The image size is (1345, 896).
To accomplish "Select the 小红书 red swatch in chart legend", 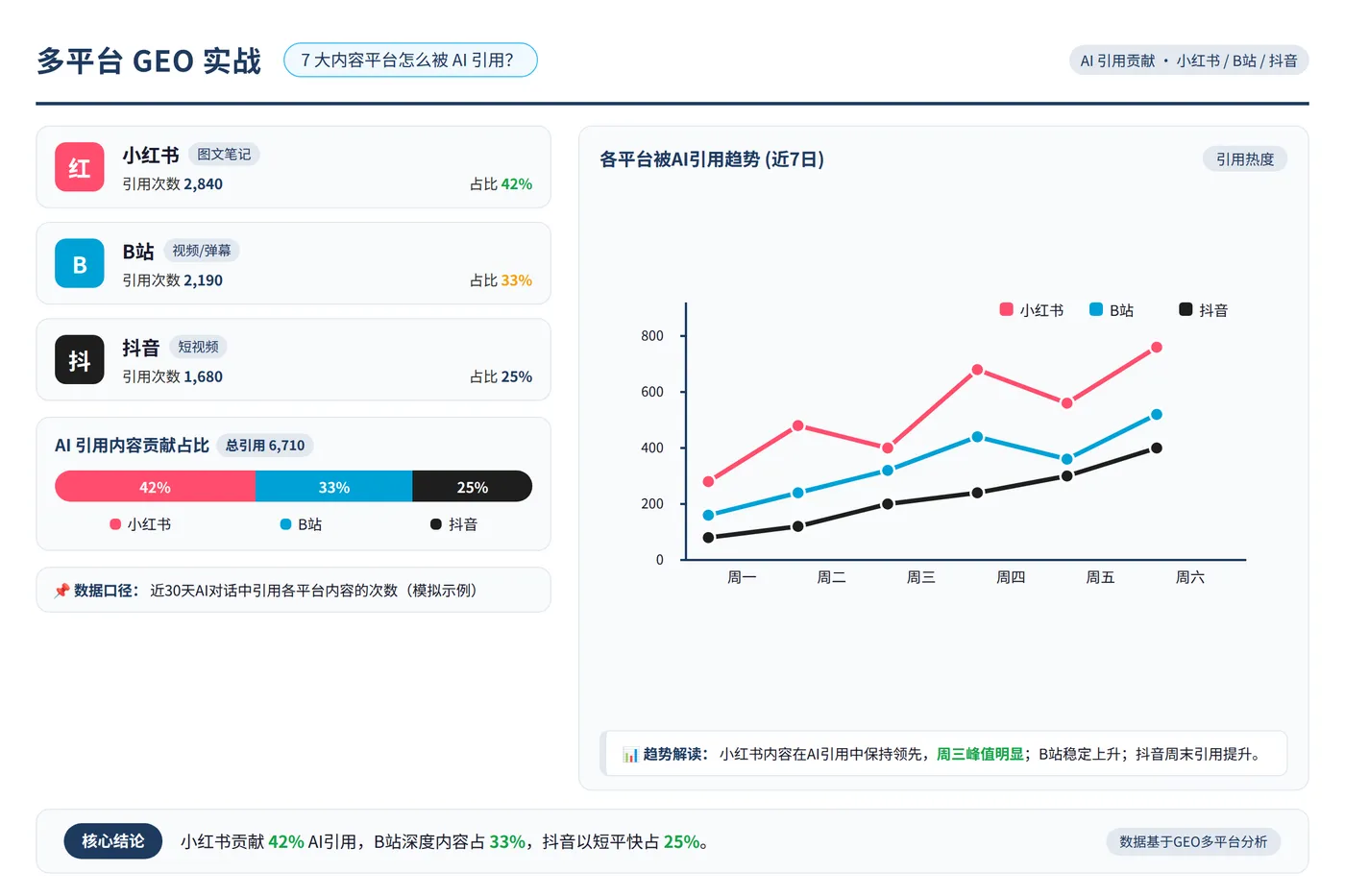I will pyautogui.click(x=1006, y=309).
